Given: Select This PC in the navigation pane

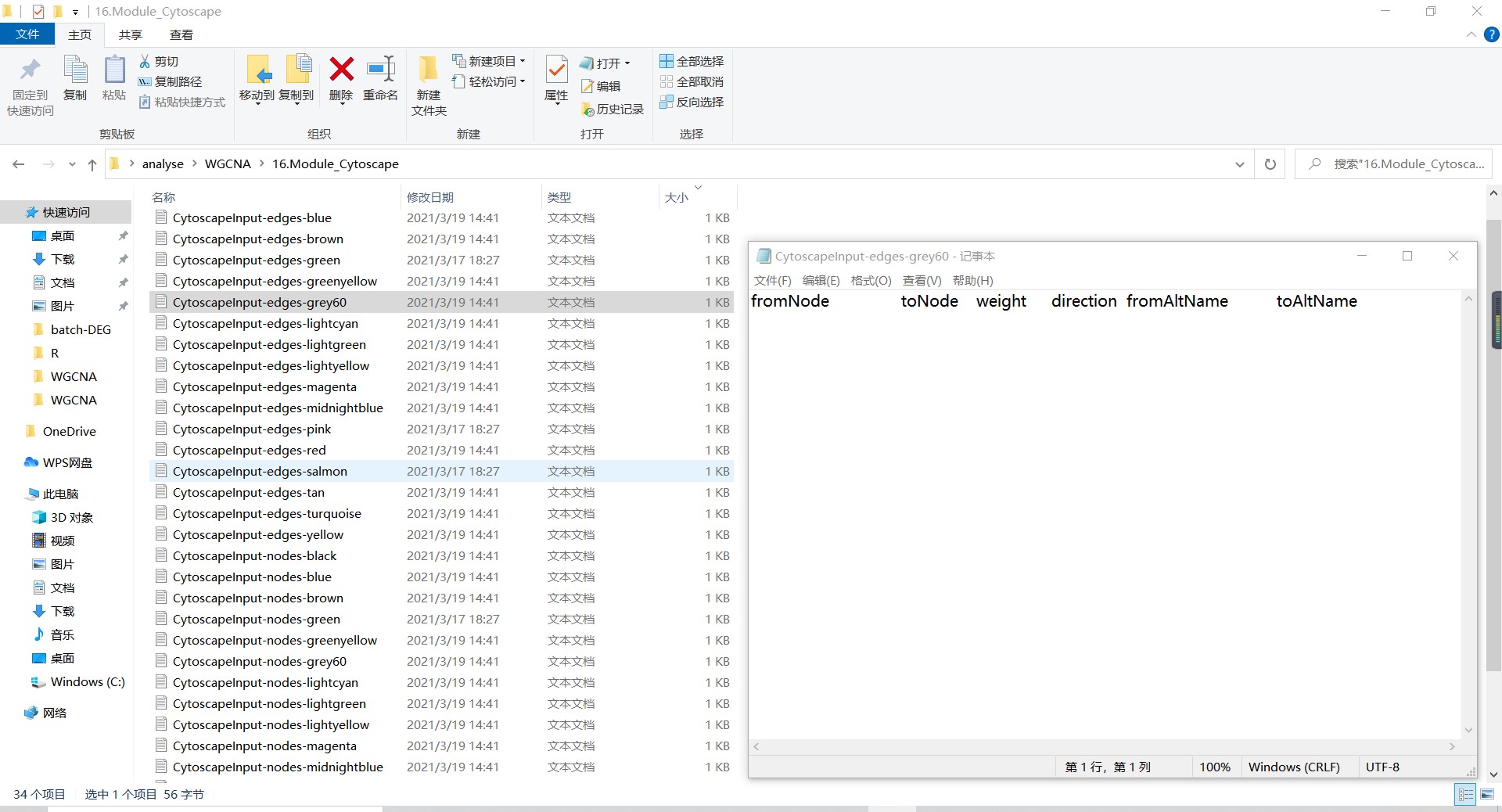Looking at the screenshot, I should [x=60, y=494].
